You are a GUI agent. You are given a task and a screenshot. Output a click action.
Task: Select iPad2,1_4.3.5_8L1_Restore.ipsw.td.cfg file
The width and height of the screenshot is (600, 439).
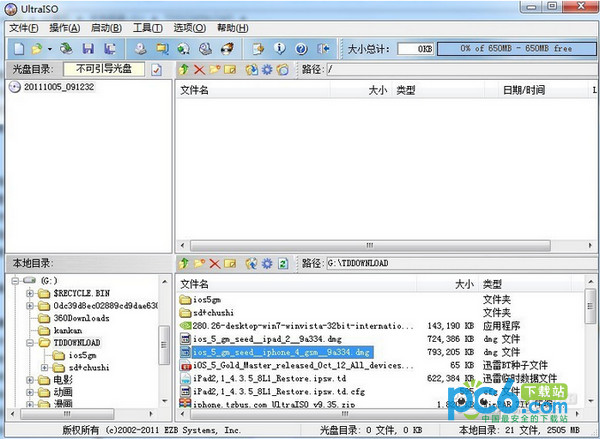coord(279,392)
